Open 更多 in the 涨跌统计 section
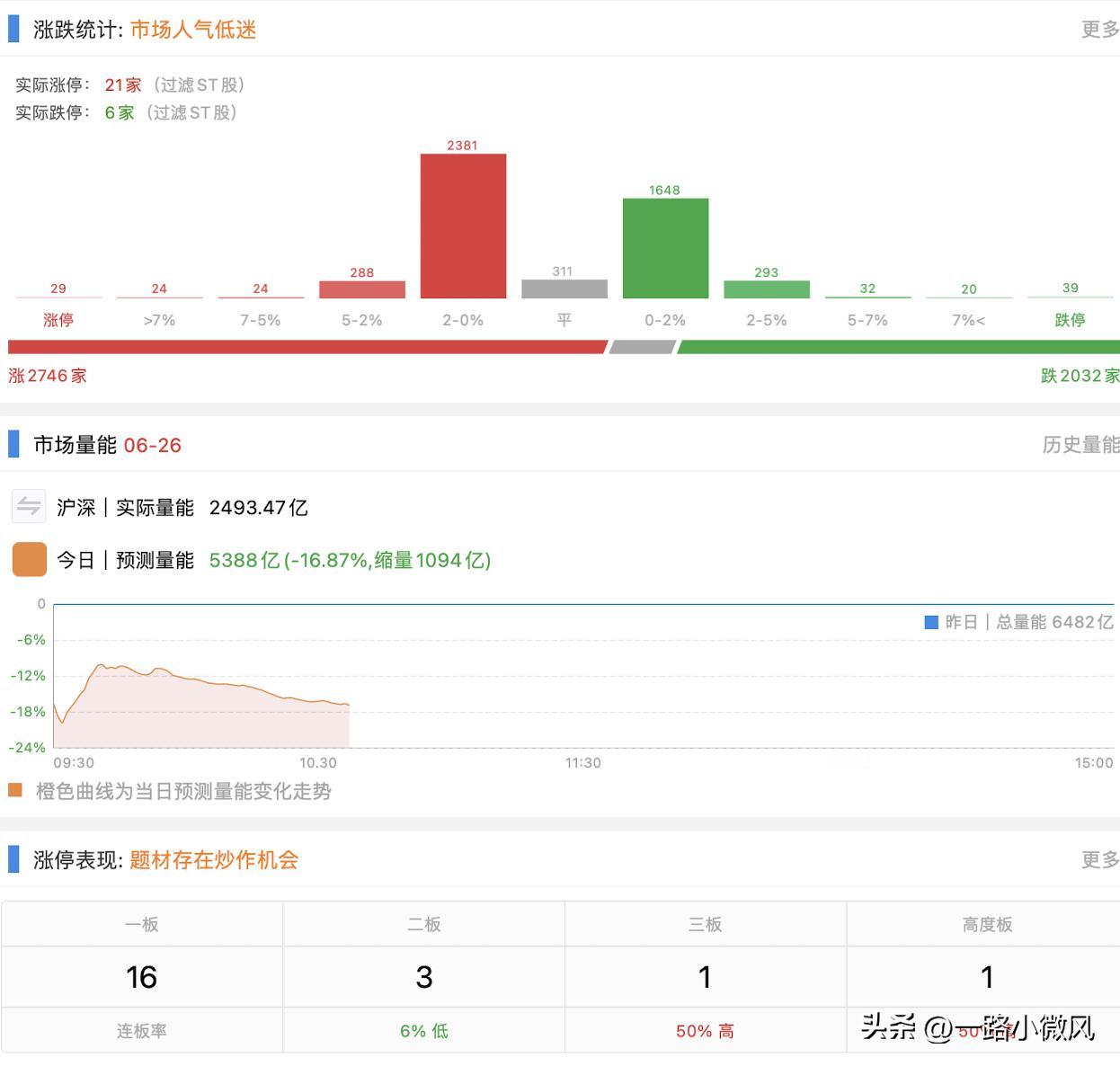 [1098, 29]
